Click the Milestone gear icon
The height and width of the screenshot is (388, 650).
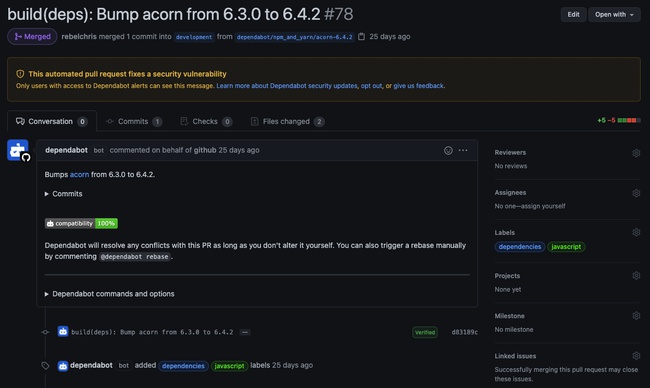[x=636, y=315]
